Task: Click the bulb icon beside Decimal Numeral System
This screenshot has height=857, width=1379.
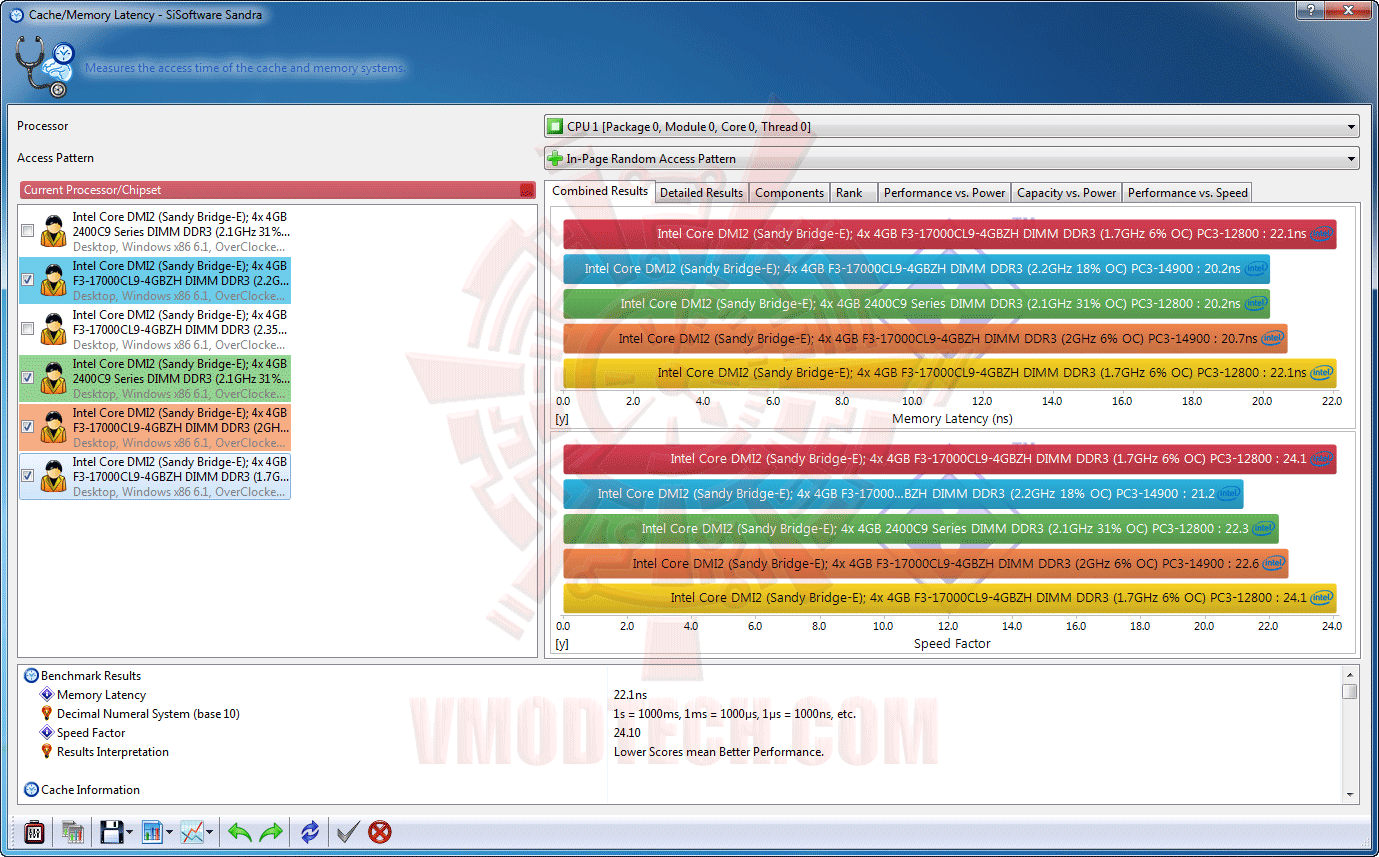Action: click(x=47, y=714)
